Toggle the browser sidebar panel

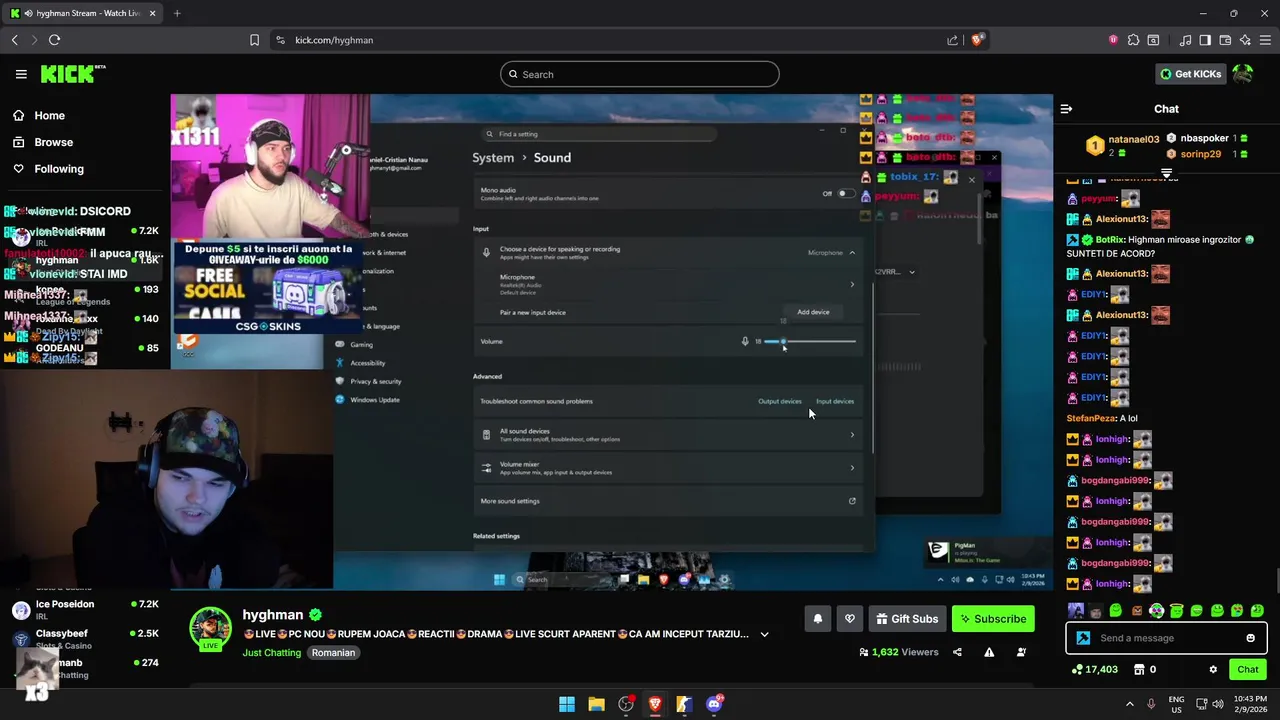pos(1205,40)
